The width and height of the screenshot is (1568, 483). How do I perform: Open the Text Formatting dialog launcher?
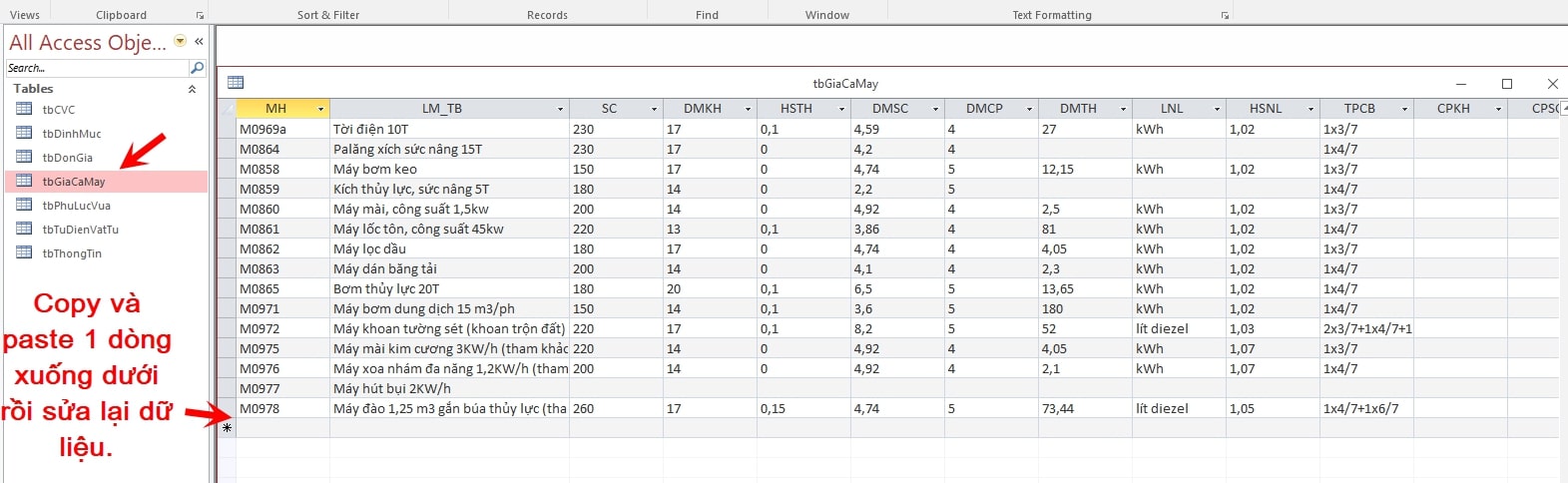tap(1225, 16)
